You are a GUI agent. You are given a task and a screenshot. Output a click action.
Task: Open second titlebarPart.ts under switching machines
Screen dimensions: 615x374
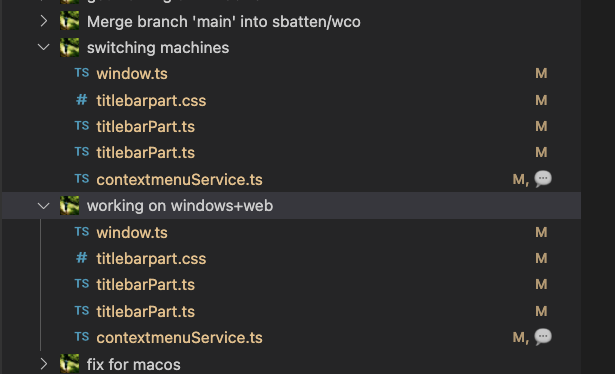click(146, 153)
